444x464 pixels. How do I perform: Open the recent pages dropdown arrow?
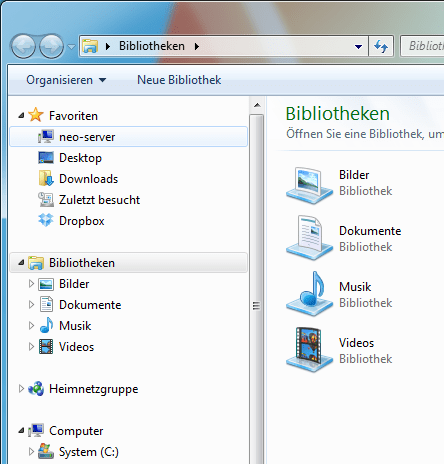[71, 47]
